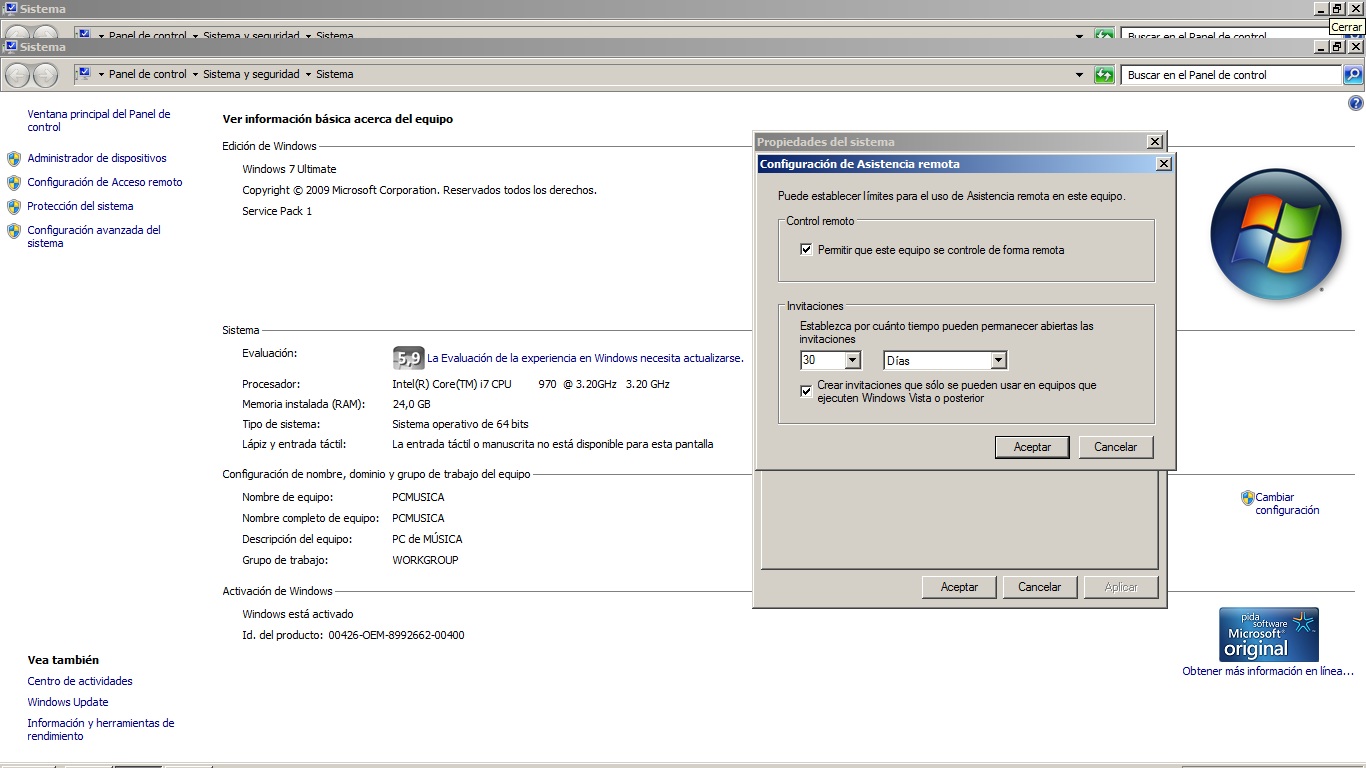Open the Evaluación de la experiencia en Windows link
The image size is (1366, 768).
(x=585, y=358)
